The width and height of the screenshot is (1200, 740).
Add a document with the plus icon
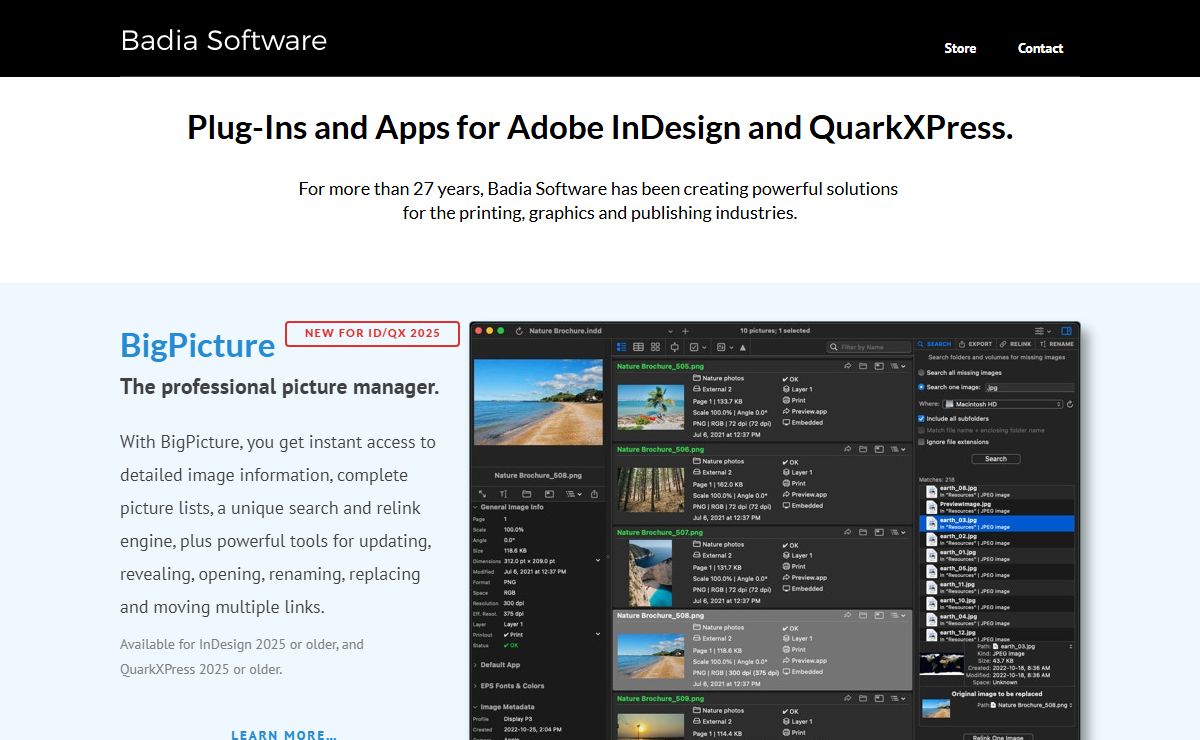(x=685, y=331)
